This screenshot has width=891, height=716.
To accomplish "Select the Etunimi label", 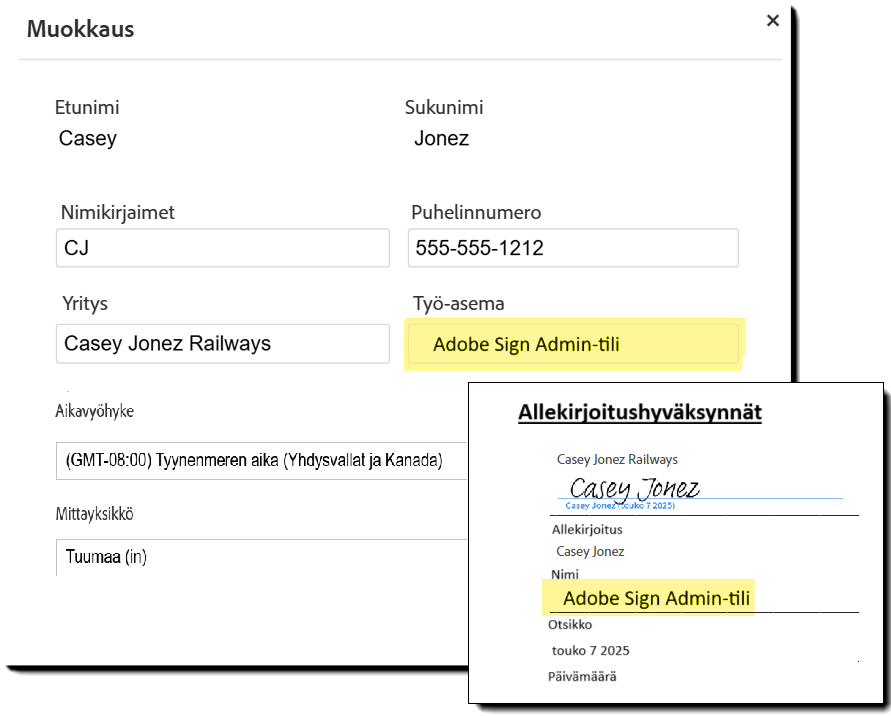I will [x=87, y=107].
